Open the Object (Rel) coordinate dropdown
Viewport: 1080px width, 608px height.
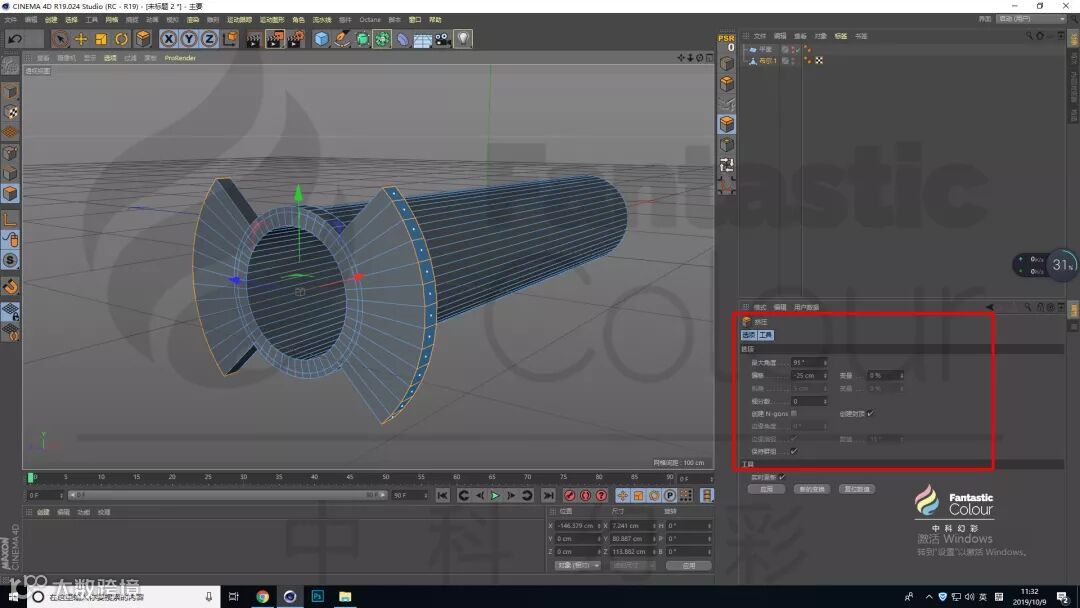pos(578,565)
